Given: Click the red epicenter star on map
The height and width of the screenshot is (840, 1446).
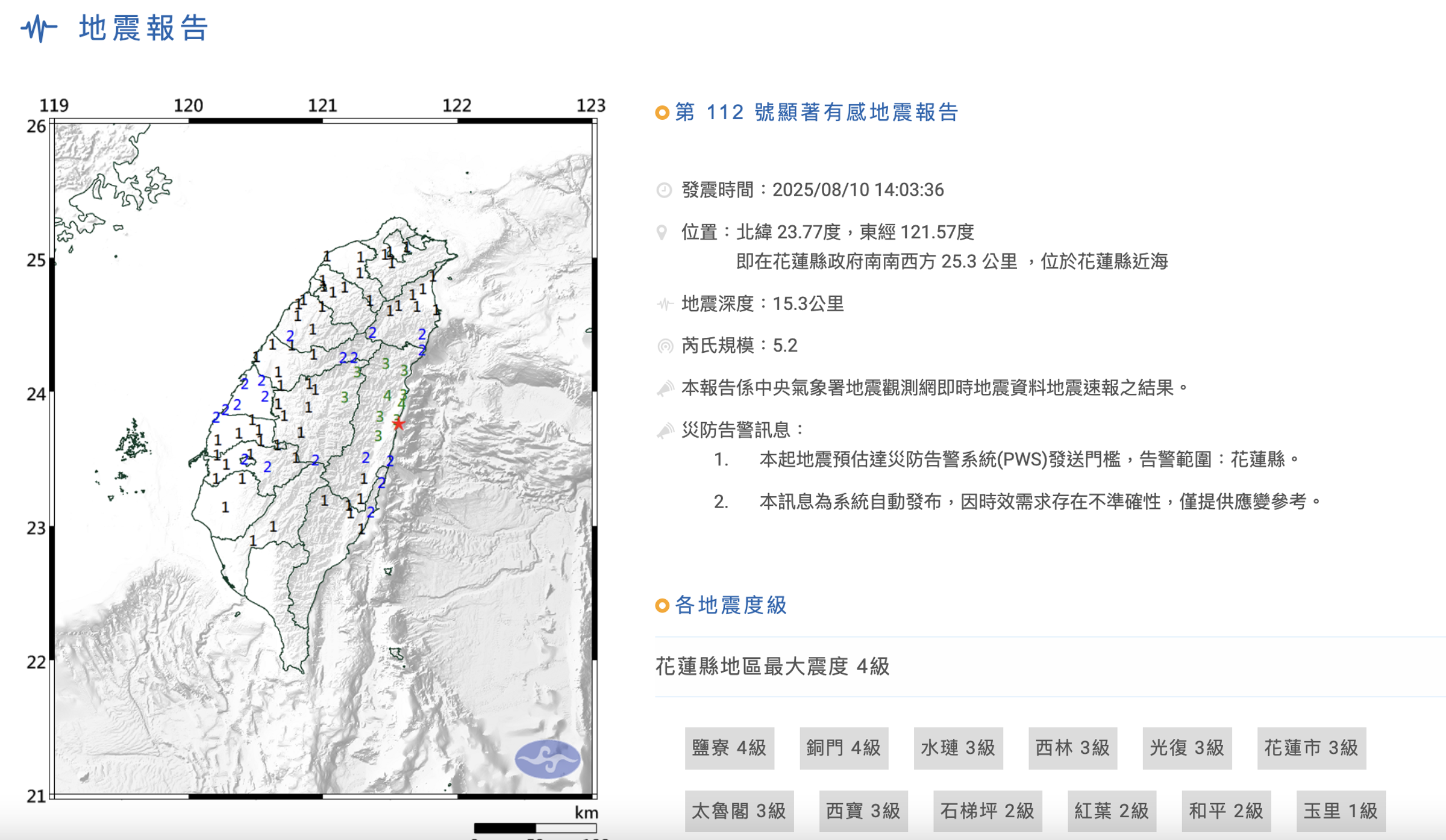Looking at the screenshot, I should click(x=398, y=424).
